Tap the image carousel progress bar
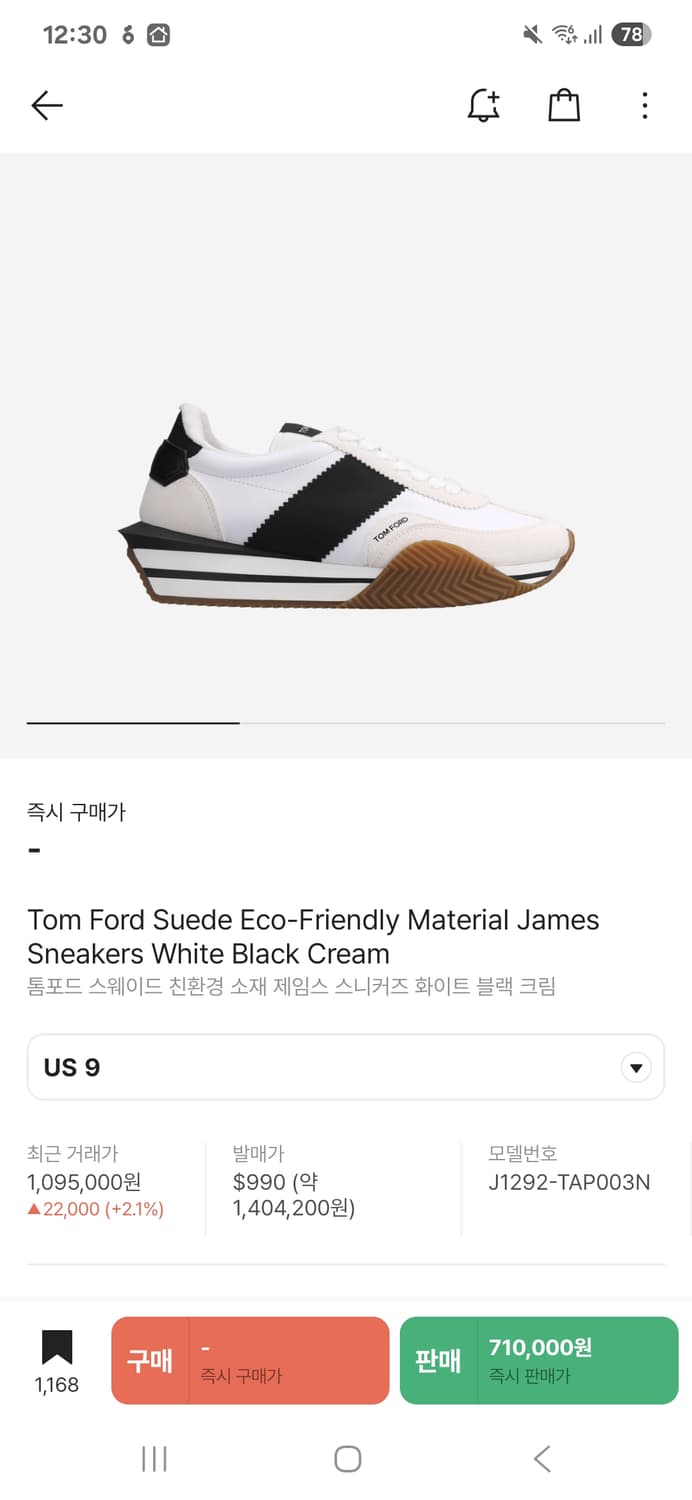This screenshot has height=1500, width=692. (x=346, y=722)
